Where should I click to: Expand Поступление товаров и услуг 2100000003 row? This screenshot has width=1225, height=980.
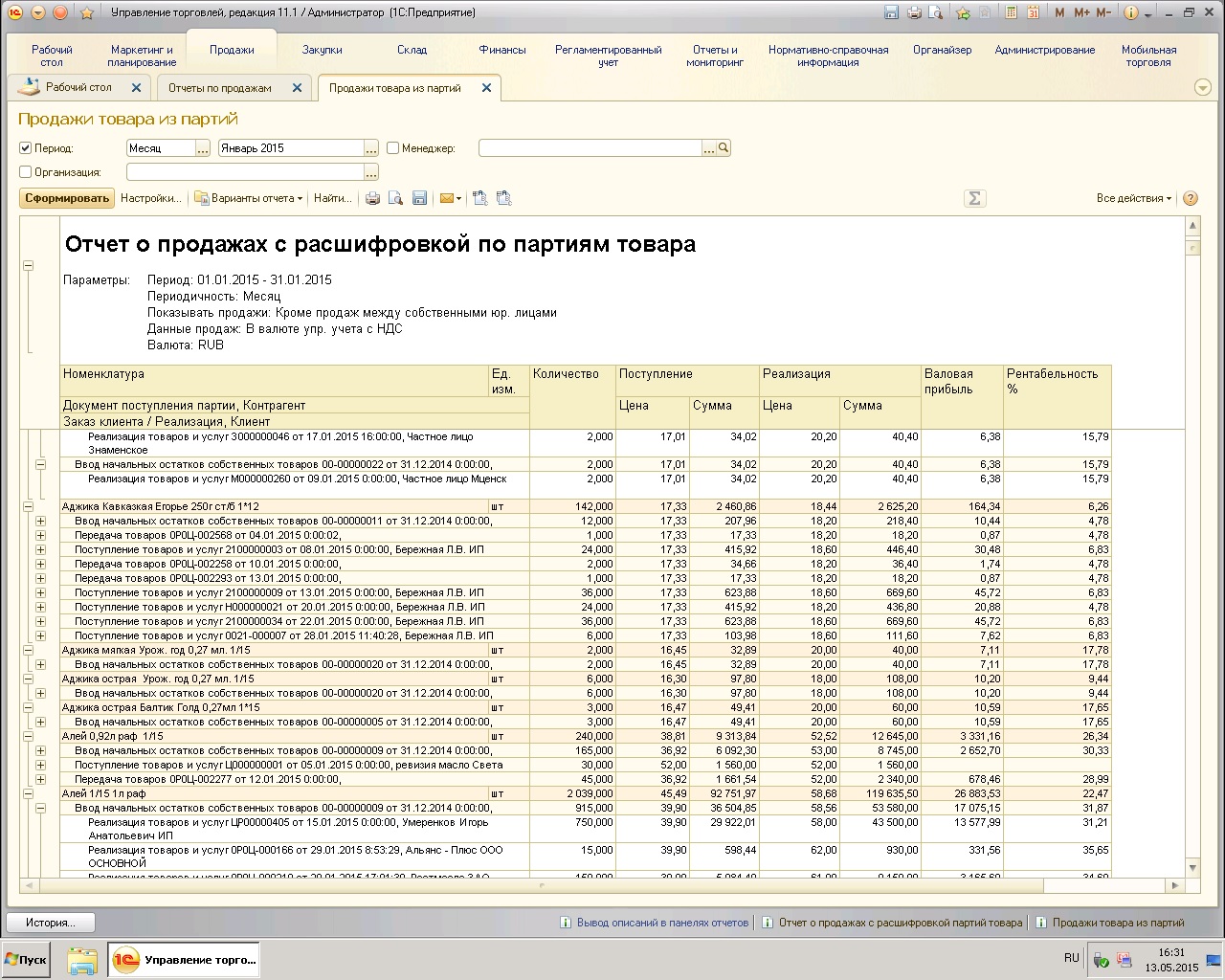[41, 550]
